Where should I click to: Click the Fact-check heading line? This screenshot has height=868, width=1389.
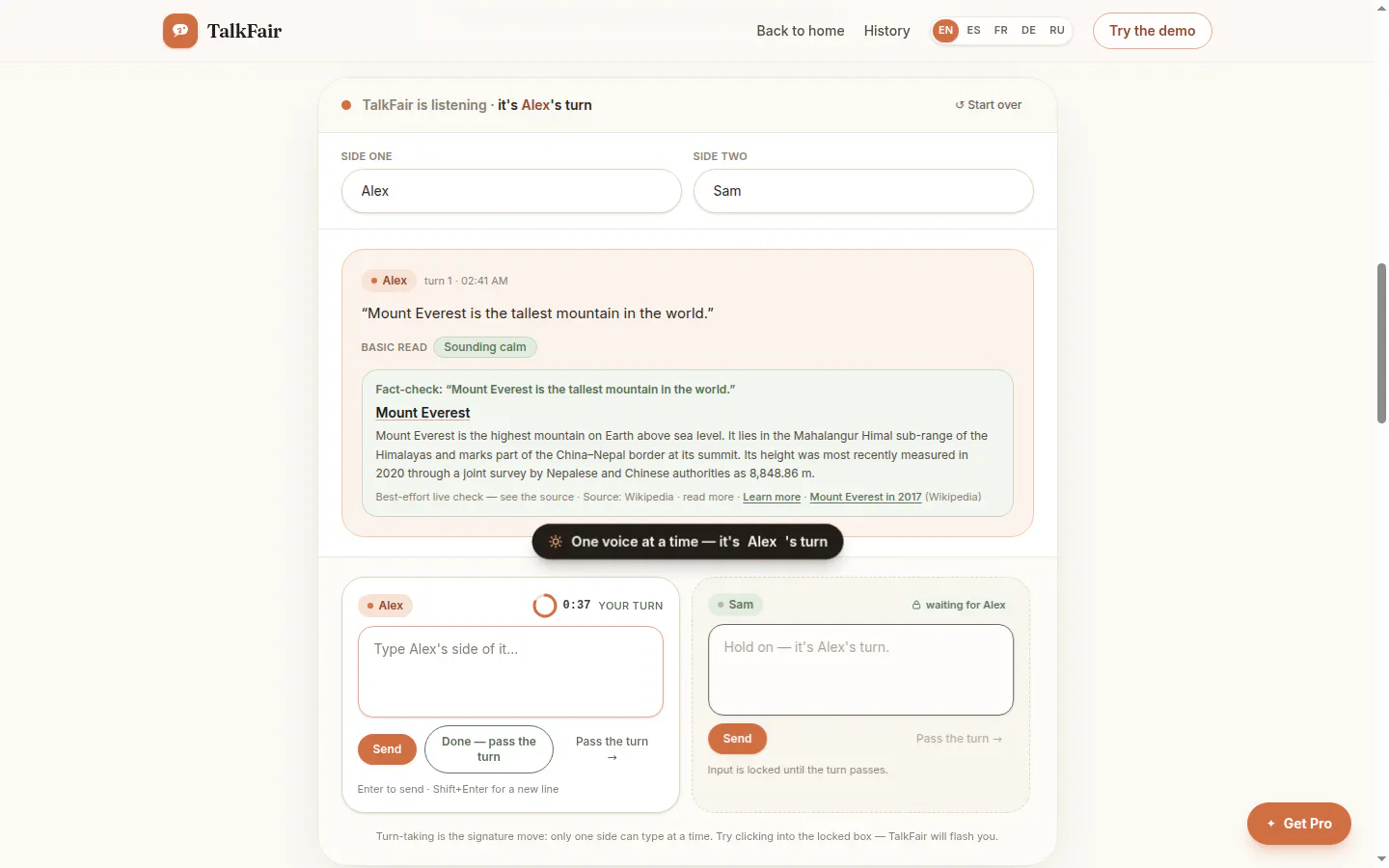(x=556, y=390)
